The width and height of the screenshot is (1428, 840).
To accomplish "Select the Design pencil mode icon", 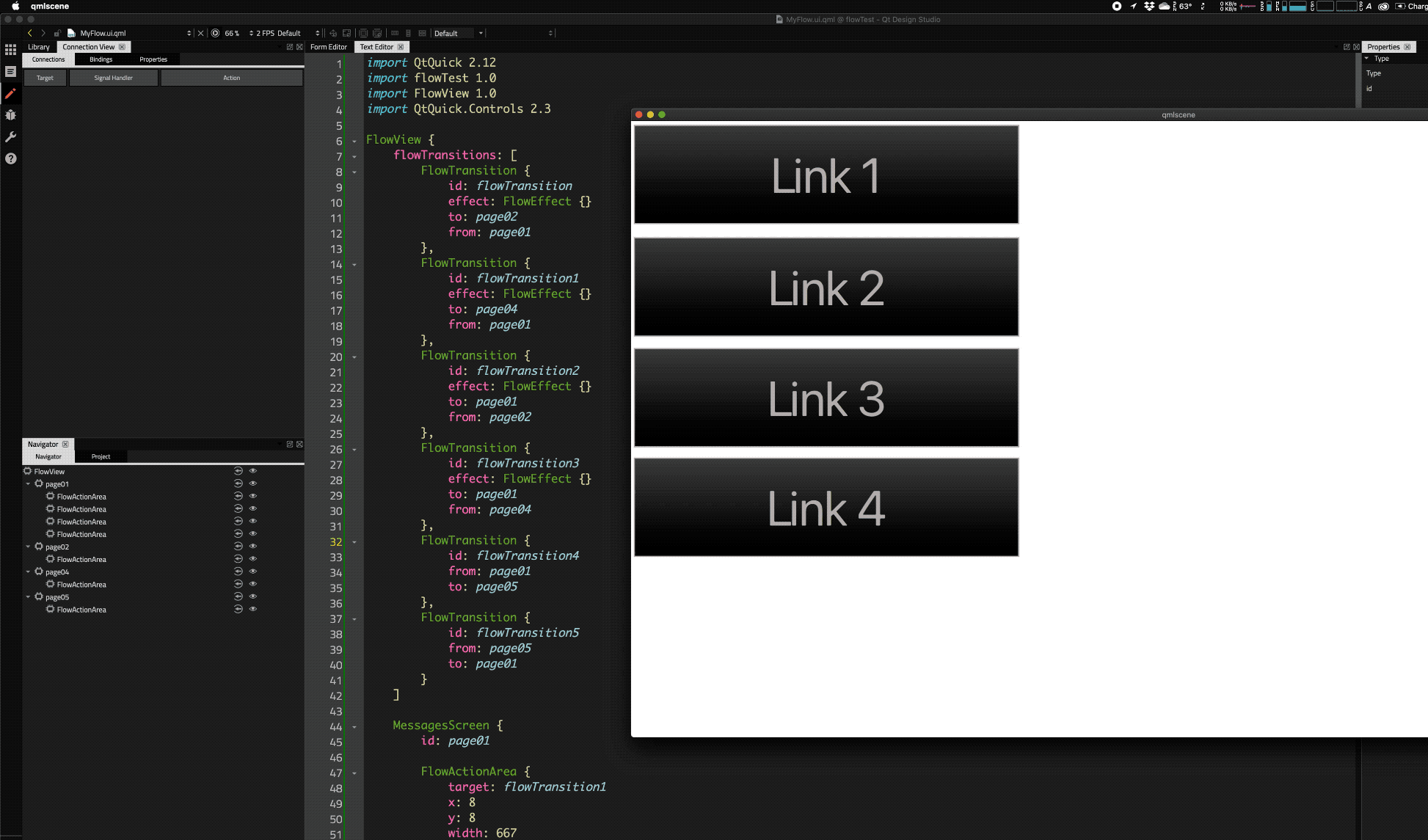I will (x=10, y=93).
